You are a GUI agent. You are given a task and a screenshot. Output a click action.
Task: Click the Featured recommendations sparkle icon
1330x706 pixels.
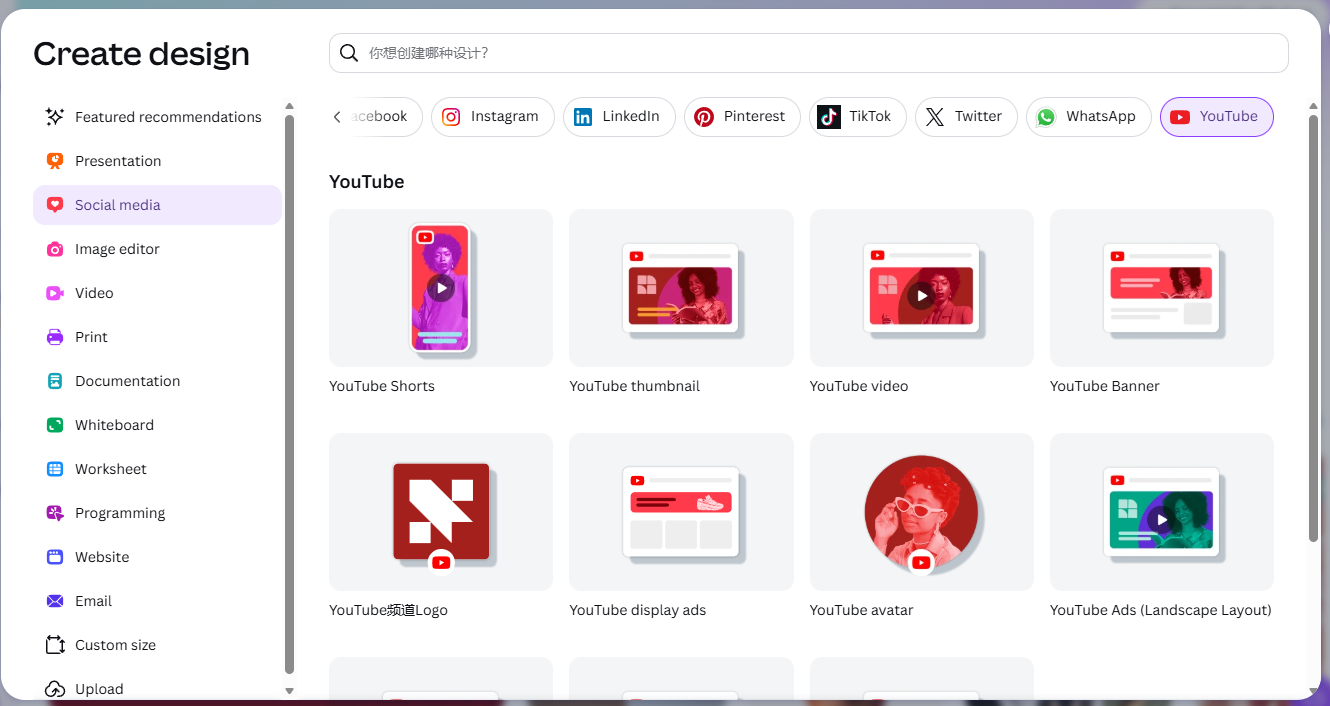[x=55, y=117]
